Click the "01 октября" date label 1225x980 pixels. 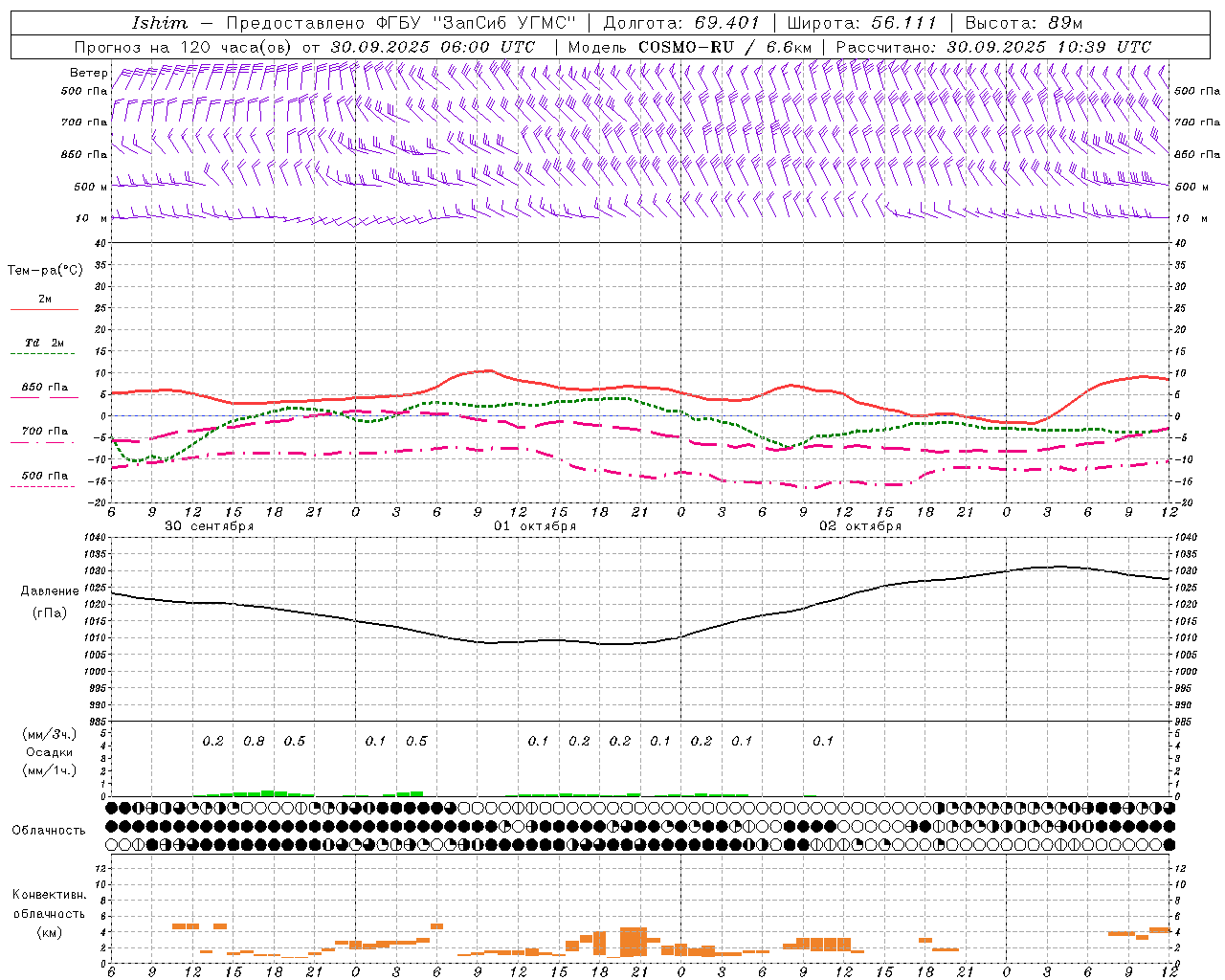pos(535,526)
